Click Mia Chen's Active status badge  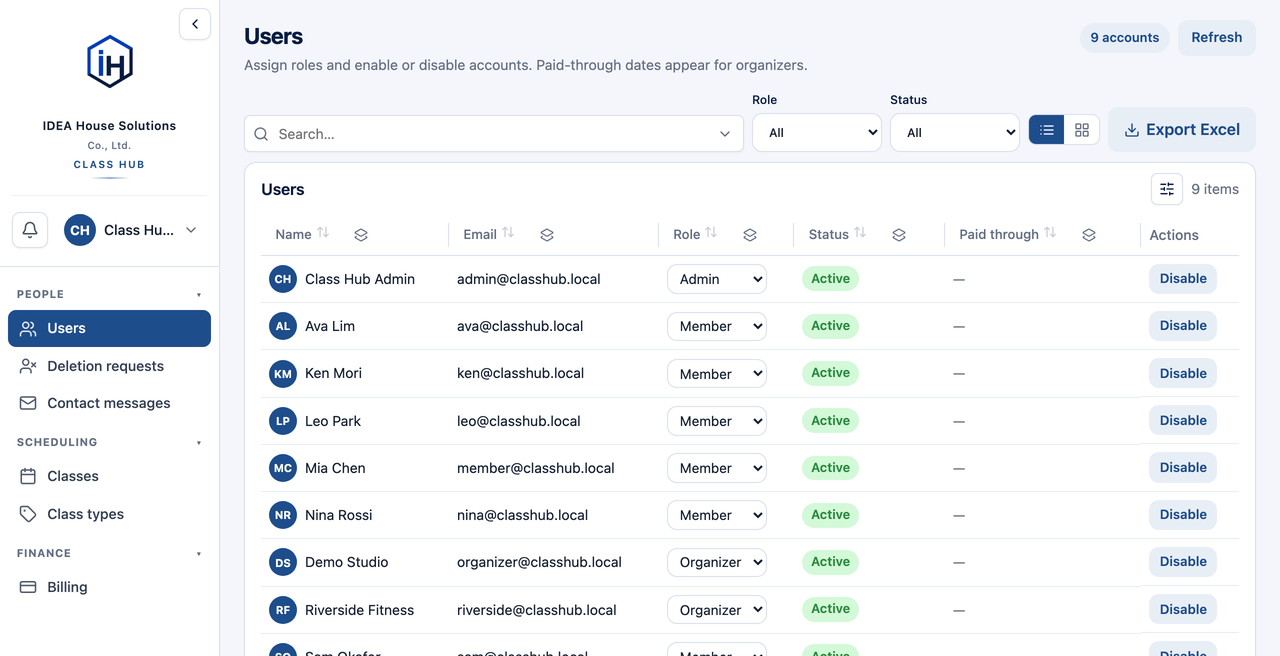[x=830, y=468]
